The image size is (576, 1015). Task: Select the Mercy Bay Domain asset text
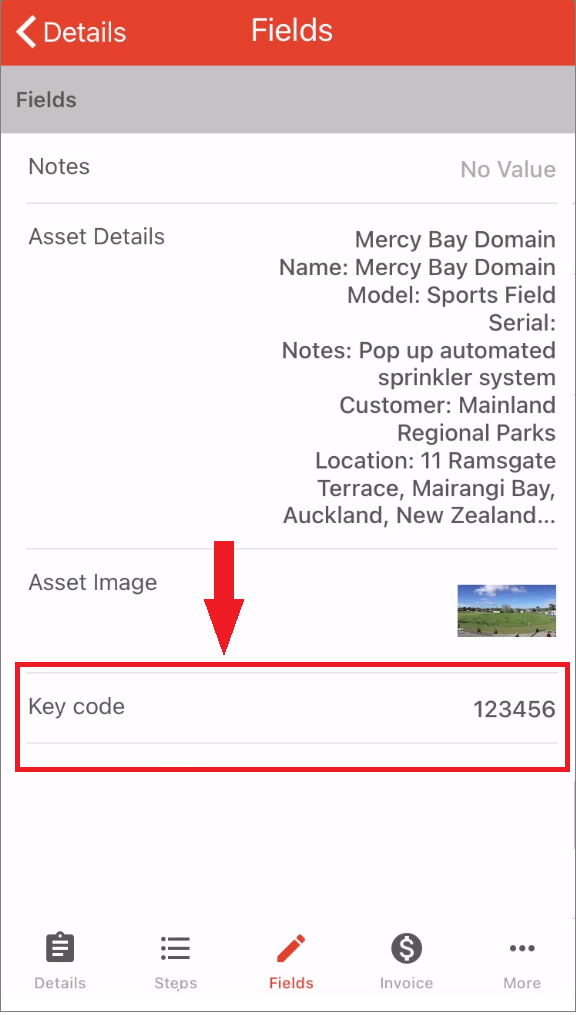coord(455,239)
